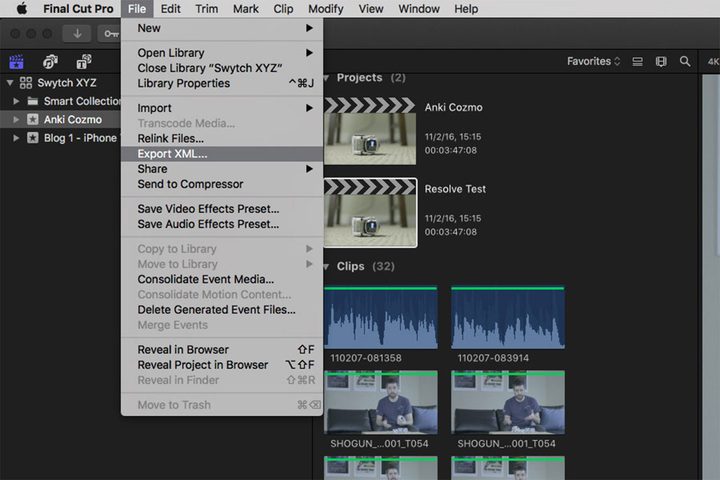This screenshot has height=480, width=720.
Task: Expand the Smart Collections folder
Action: click(x=16, y=101)
